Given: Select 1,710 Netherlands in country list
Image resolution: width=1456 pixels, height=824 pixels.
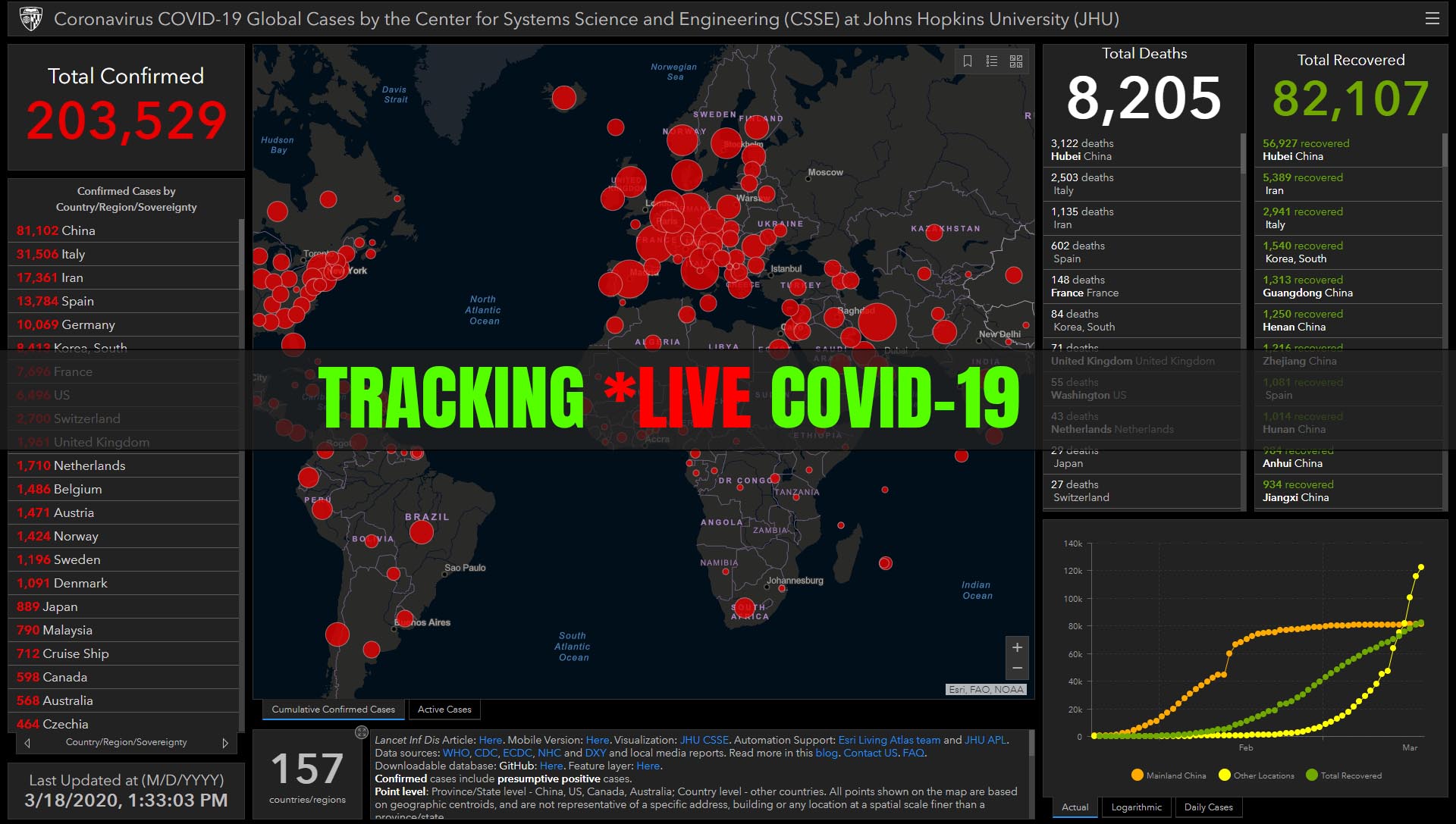Looking at the screenshot, I should 123,465.
